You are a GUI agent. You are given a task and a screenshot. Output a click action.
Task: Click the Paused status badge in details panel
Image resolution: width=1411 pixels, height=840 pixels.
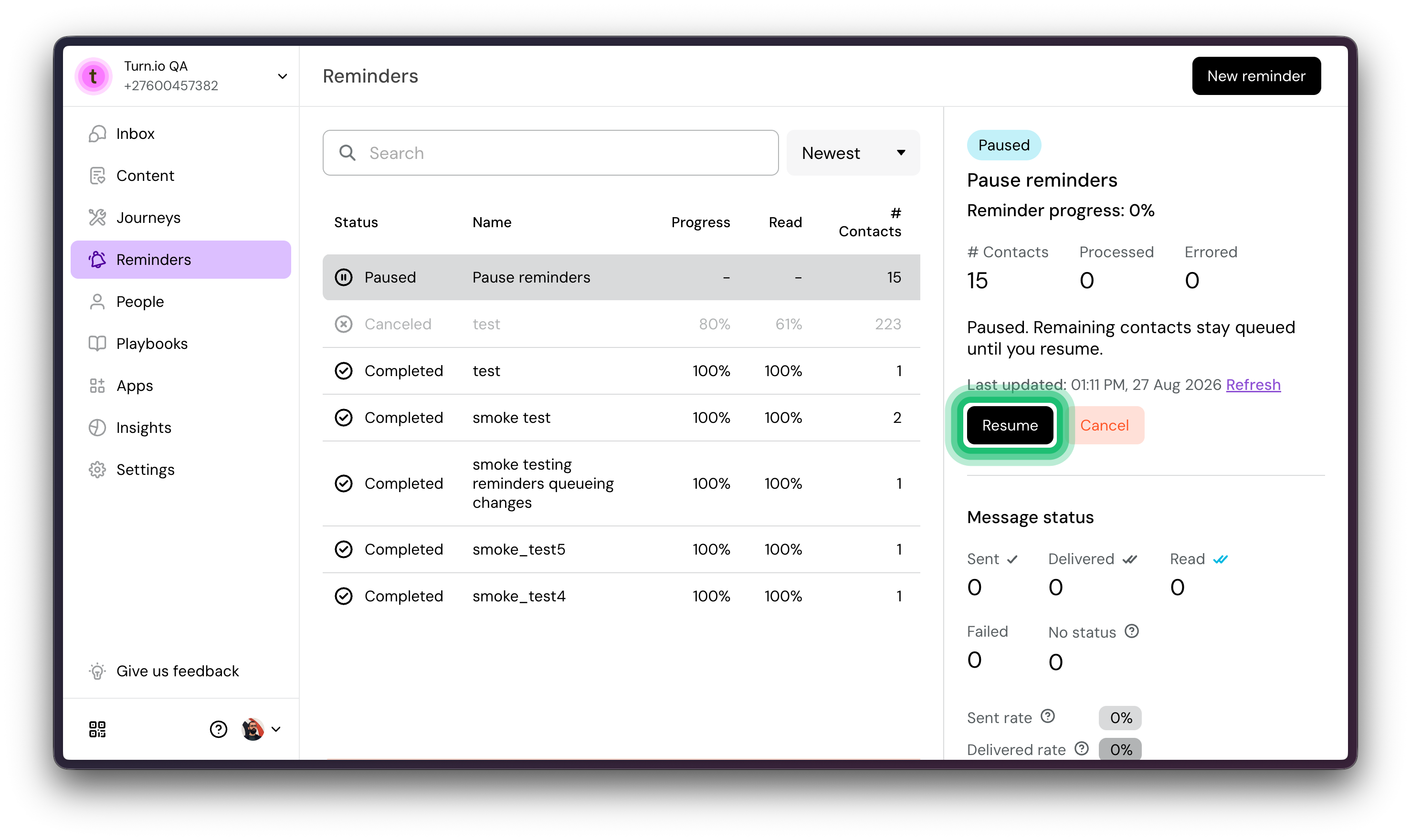click(x=1003, y=145)
